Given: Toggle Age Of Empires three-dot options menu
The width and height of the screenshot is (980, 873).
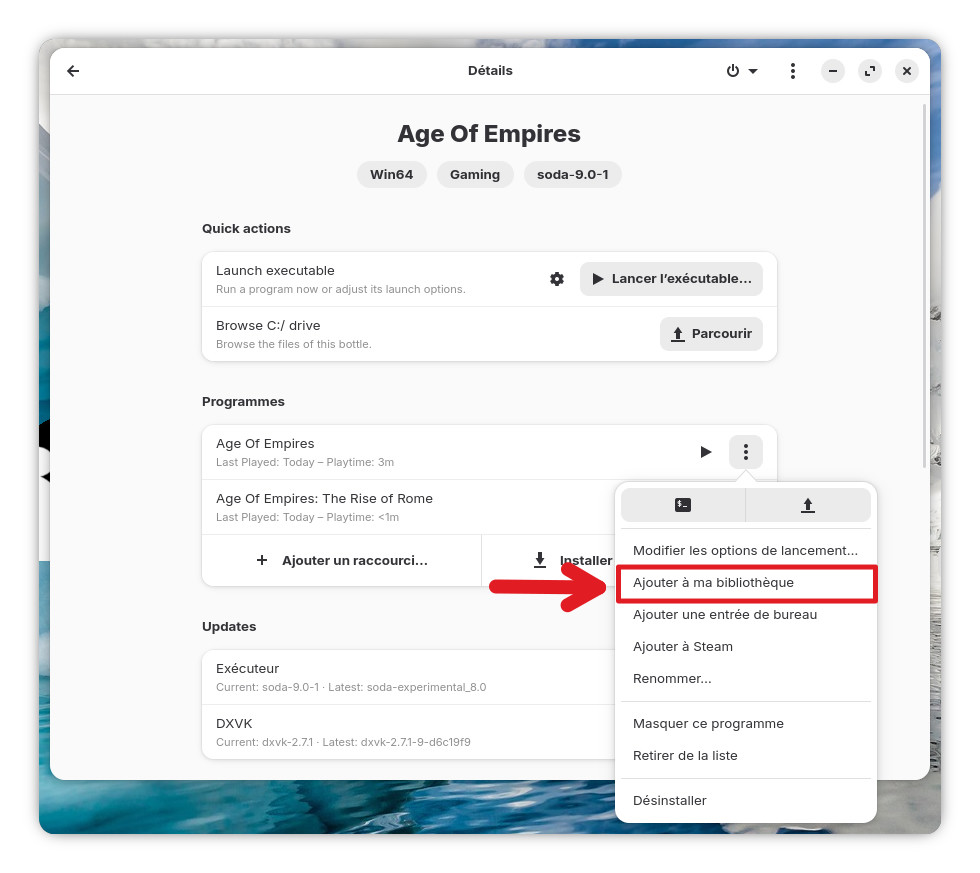Looking at the screenshot, I should click(x=746, y=452).
